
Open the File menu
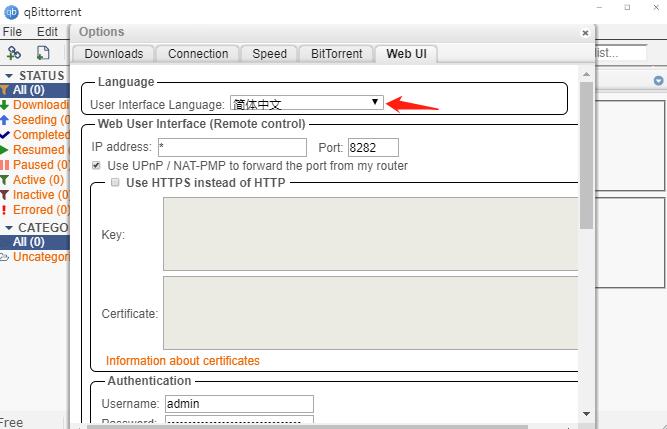click(x=13, y=31)
